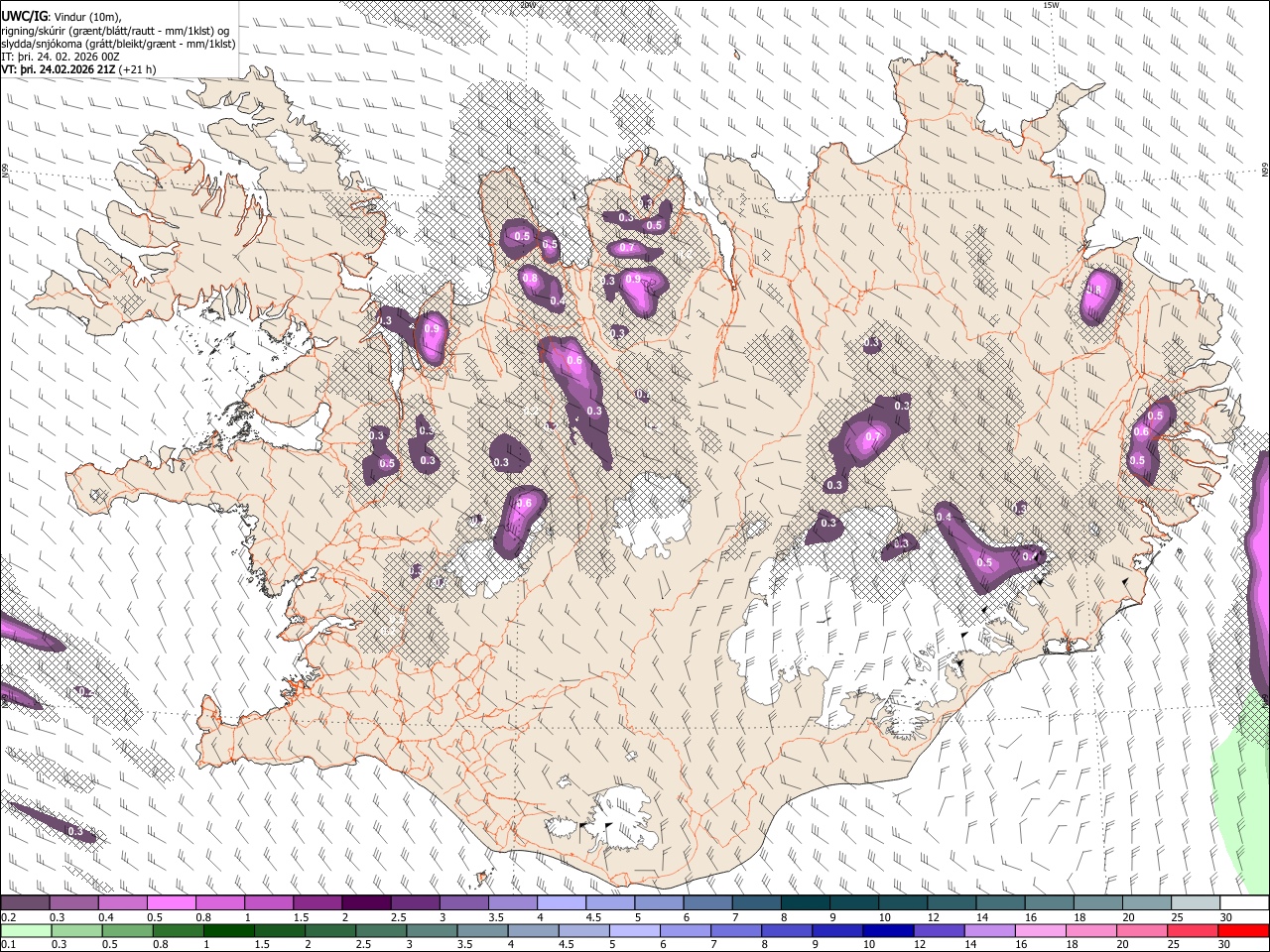This screenshot has width=1270, height=952.
Task: Click the 15W longitude label
Action: pos(1051,5)
